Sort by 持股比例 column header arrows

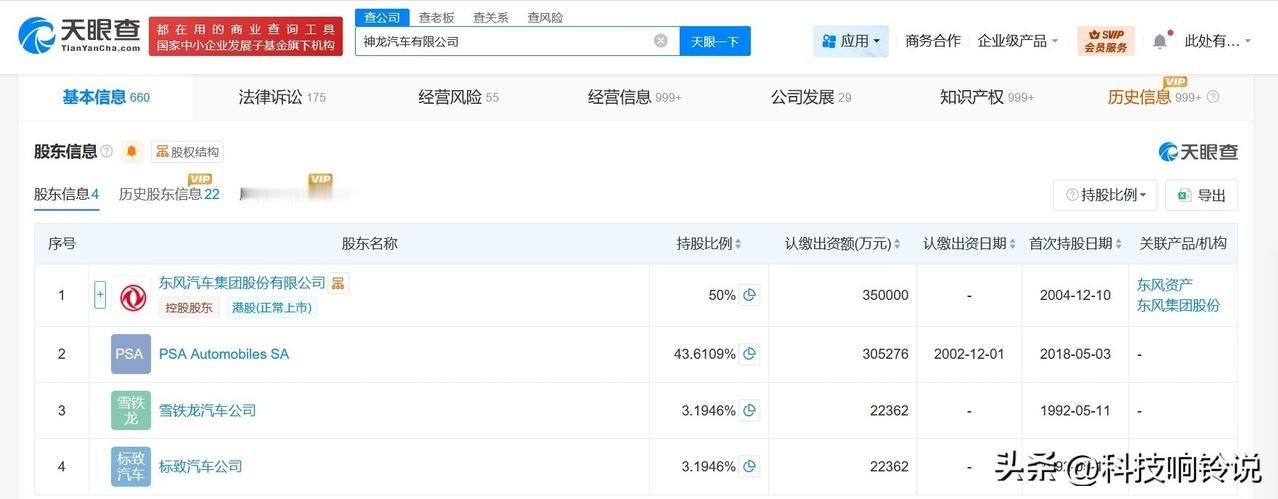coord(740,244)
